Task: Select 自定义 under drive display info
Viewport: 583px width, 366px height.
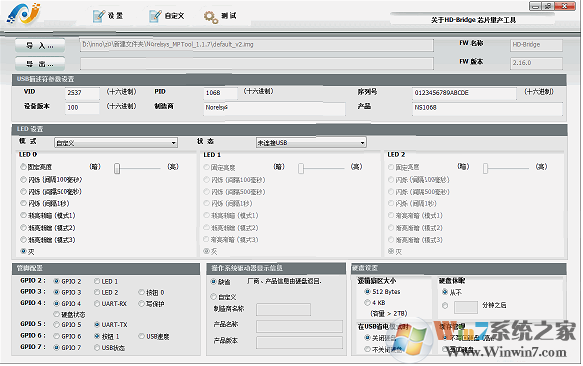Action: (213, 297)
